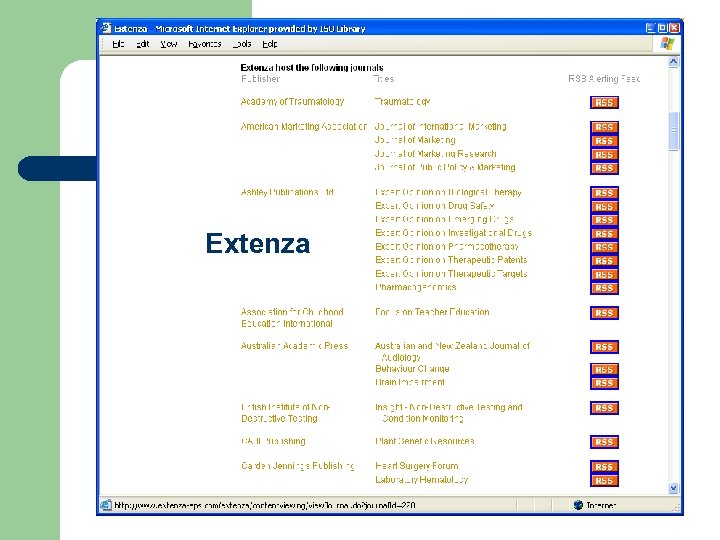720x540 pixels.
Task: Open American Marketing Association publisher link
Action: coord(304,126)
